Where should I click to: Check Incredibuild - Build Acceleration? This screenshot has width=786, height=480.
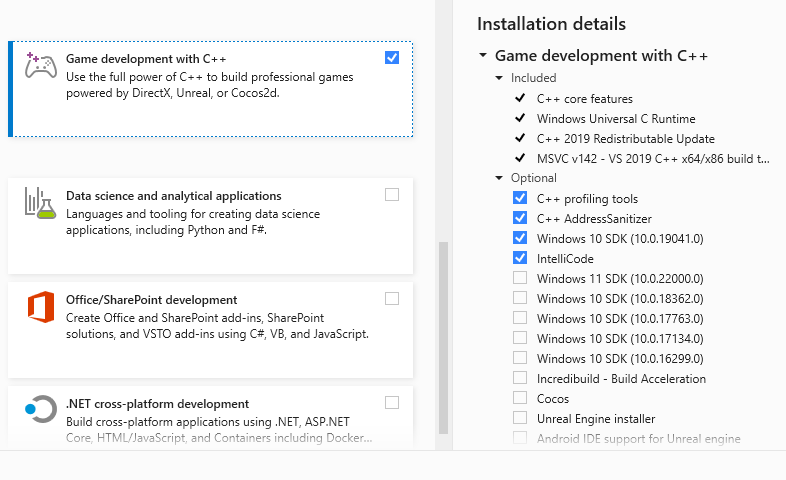click(520, 378)
